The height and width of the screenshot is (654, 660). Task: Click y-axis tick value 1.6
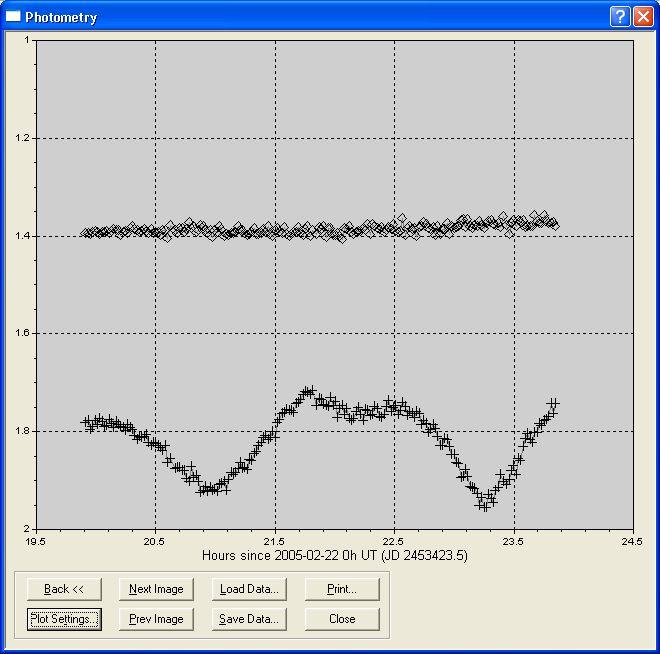[x=23, y=333]
